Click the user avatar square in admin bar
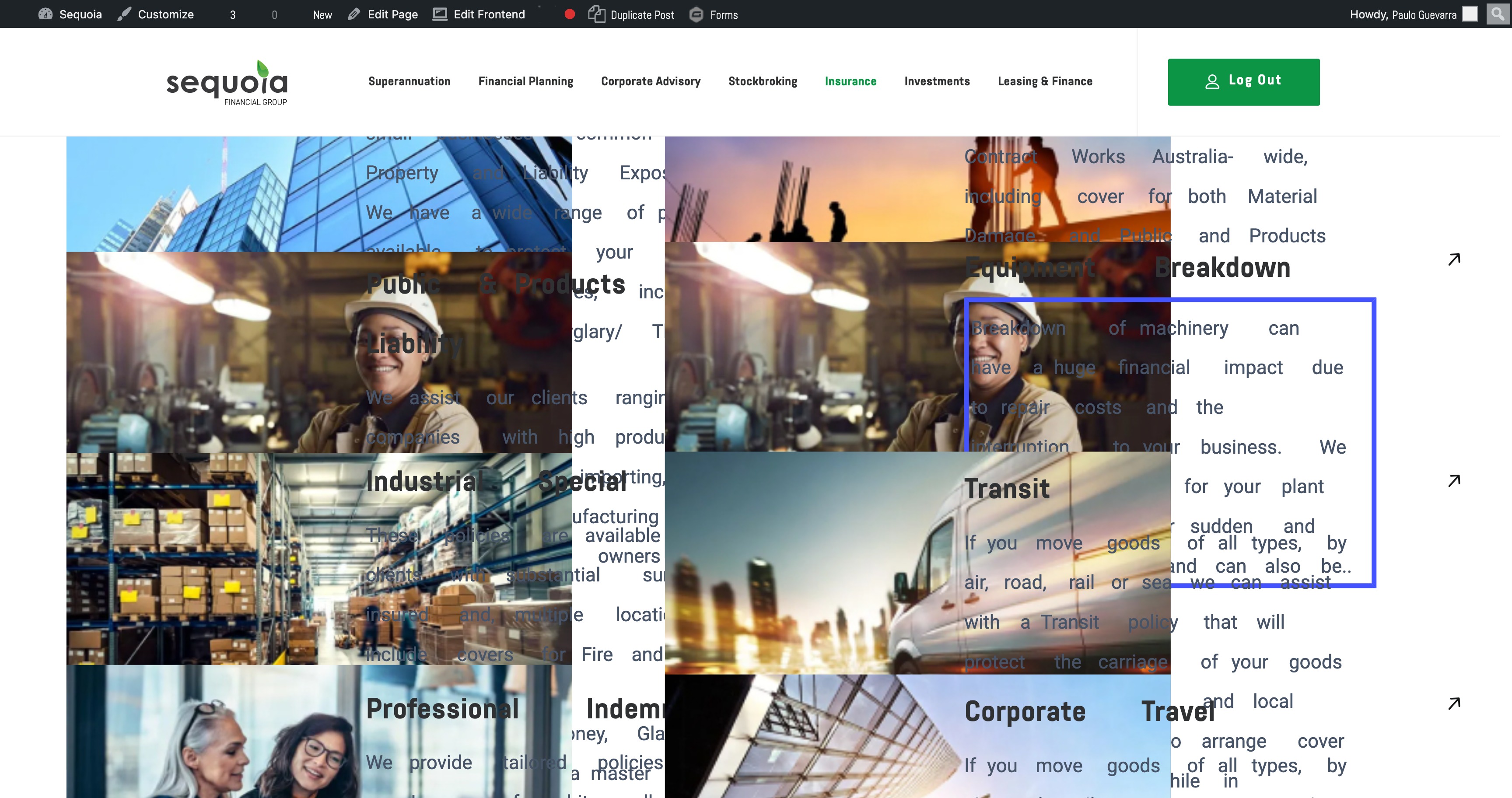The width and height of the screenshot is (1512, 798). point(1470,14)
